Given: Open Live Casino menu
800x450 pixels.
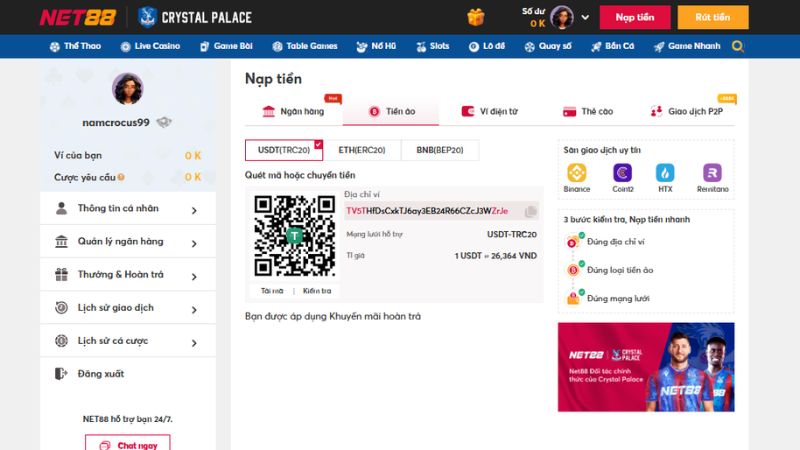Looking at the screenshot, I should [x=150, y=46].
